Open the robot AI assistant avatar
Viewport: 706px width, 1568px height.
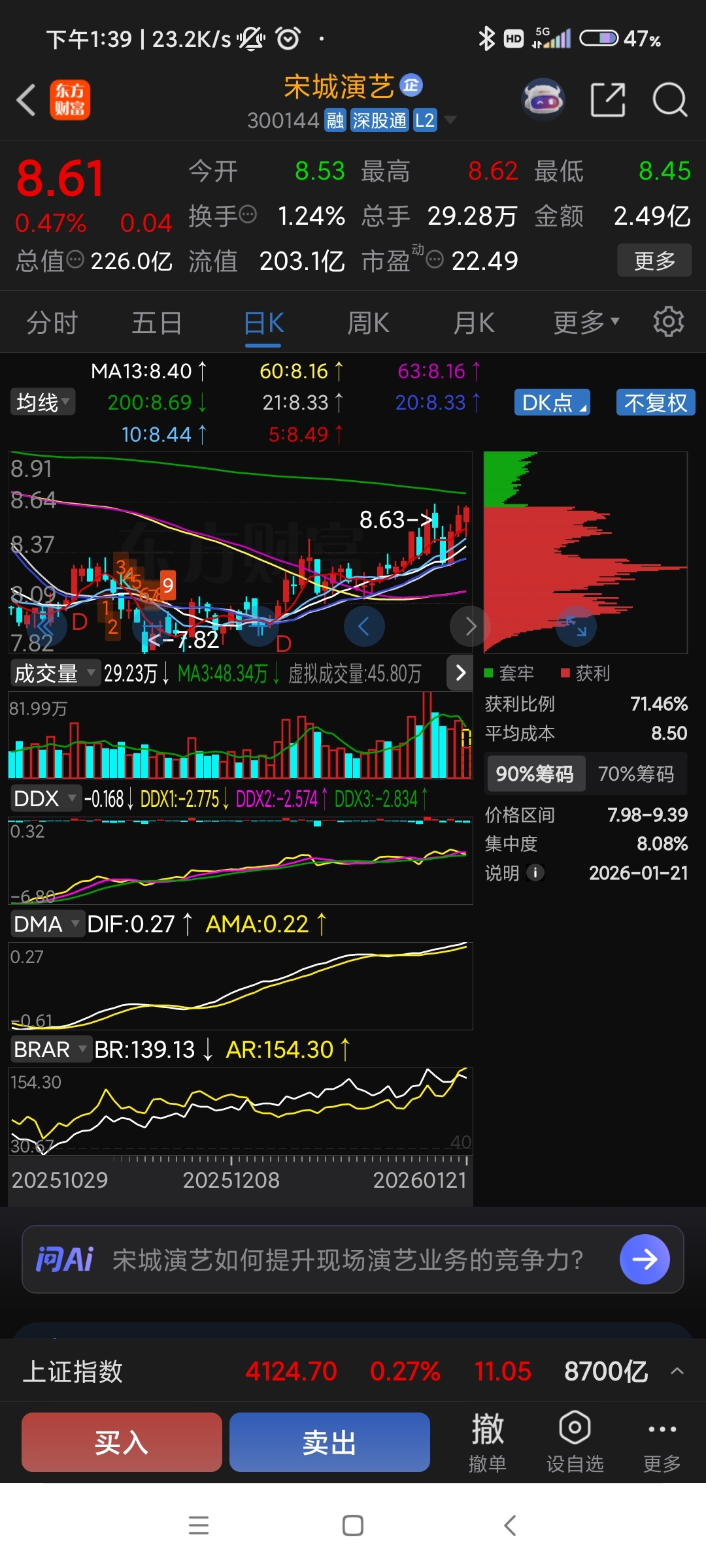(543, 100)
